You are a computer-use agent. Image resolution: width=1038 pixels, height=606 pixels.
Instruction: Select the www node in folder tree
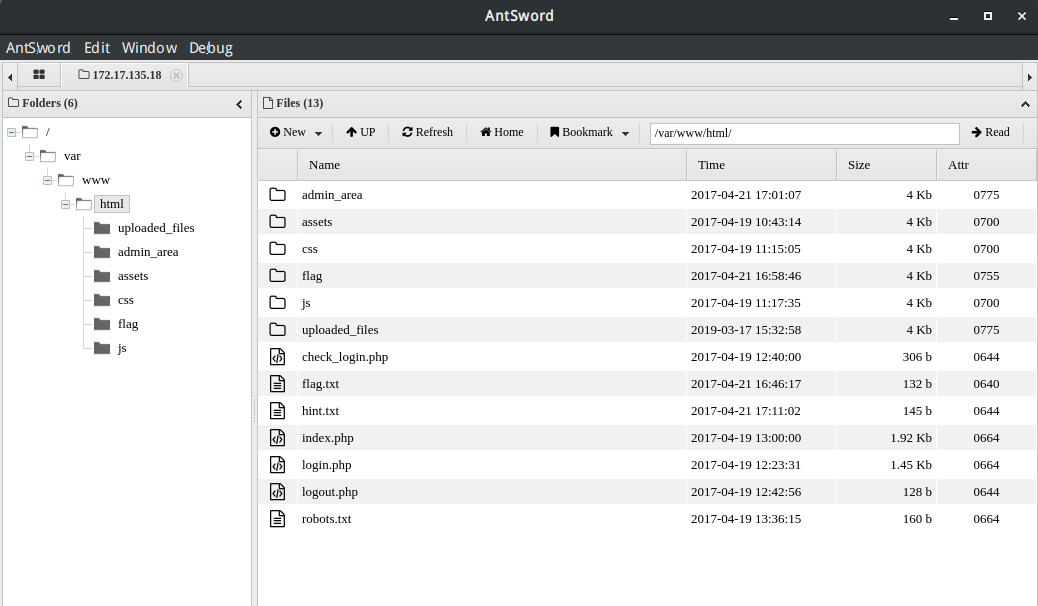(96, 180)
